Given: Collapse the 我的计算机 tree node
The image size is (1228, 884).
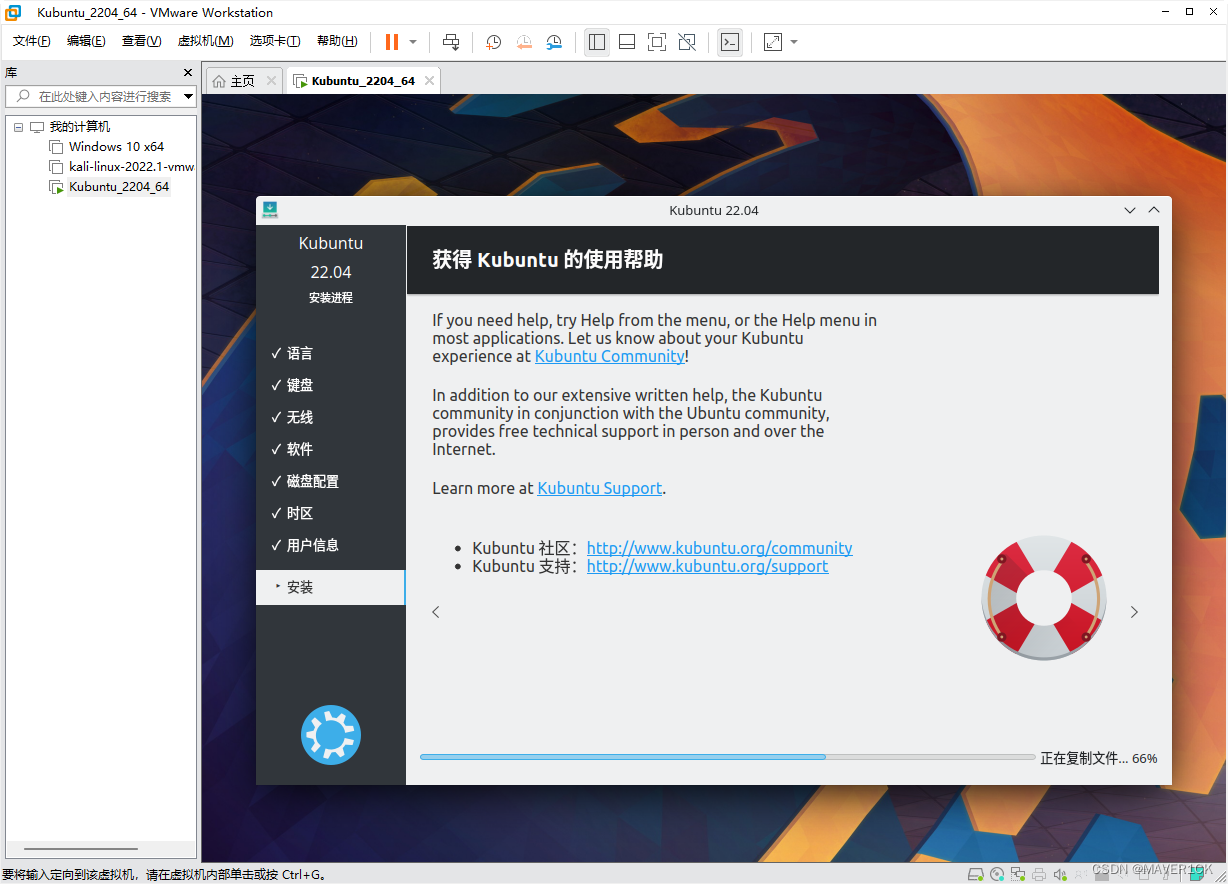Looking at the screenshot, I should [18, 127].
